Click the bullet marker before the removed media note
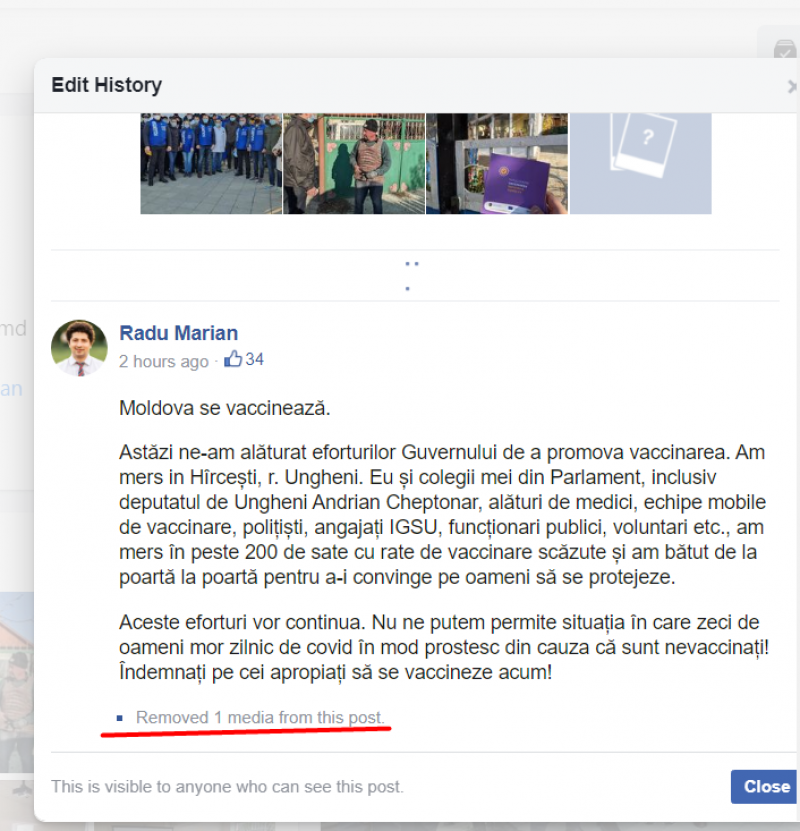 [120, 718]
